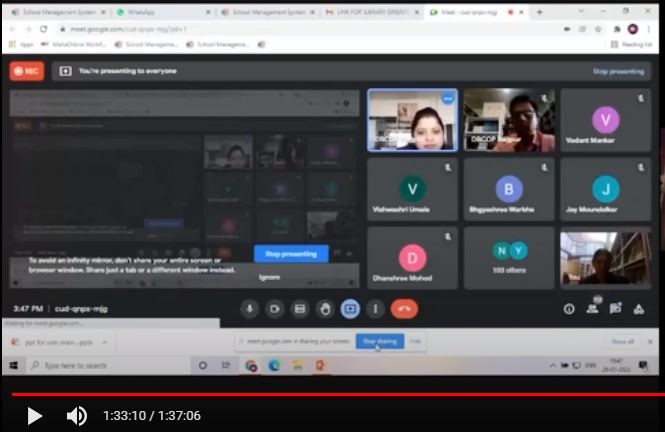
Task: Turn off the camera in Meet
Action: (x=274, y=309)
